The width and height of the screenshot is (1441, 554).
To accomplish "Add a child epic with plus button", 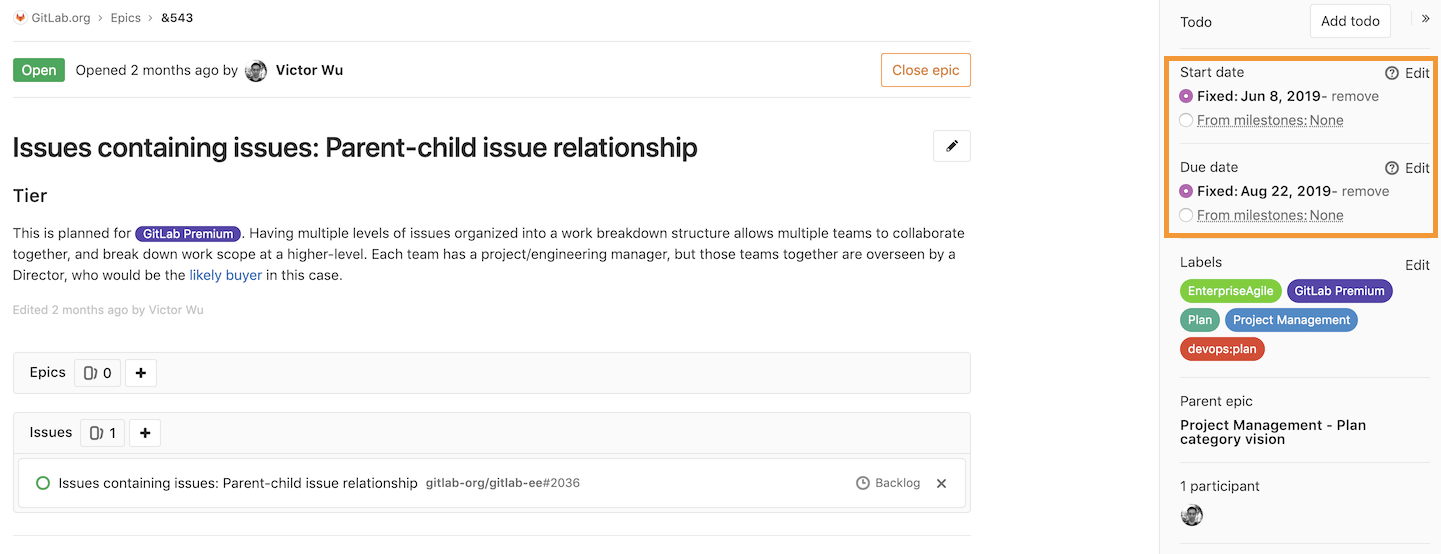I will coord(141,373).
